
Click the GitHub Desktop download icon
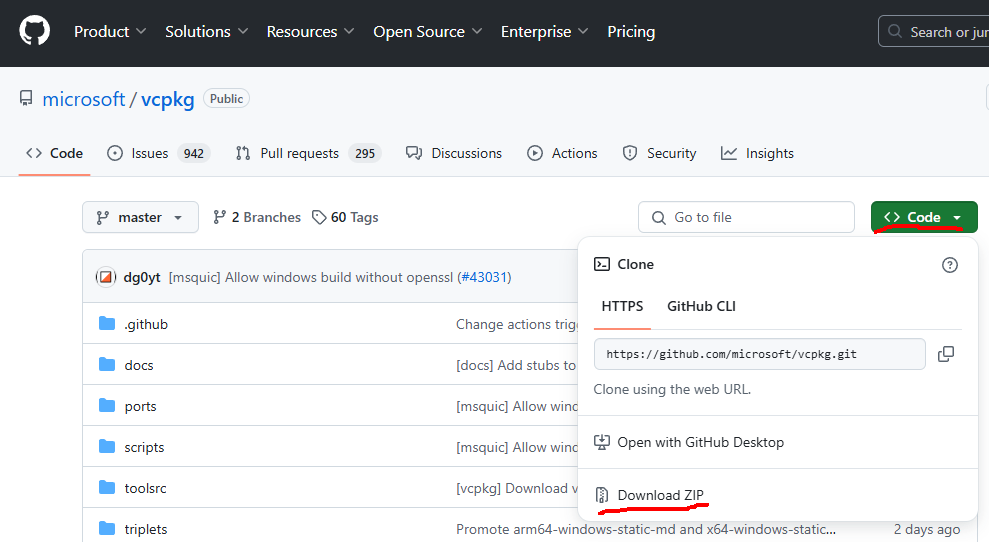(x=602, y=442)
